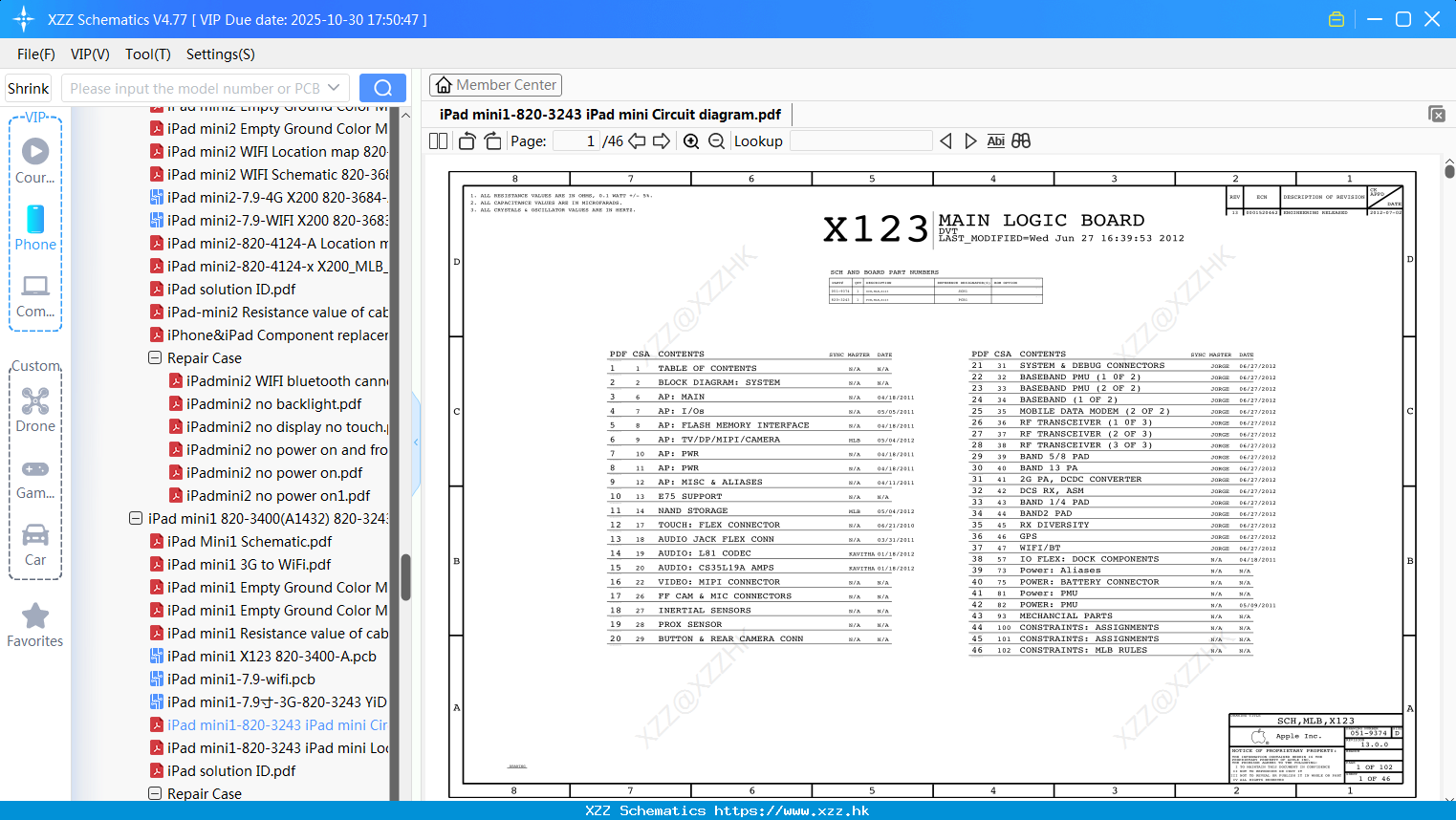Select the iPad mini1-820-3243 Circuit diagram tab
1456x820 pixels.
click(x=610, y=114)
